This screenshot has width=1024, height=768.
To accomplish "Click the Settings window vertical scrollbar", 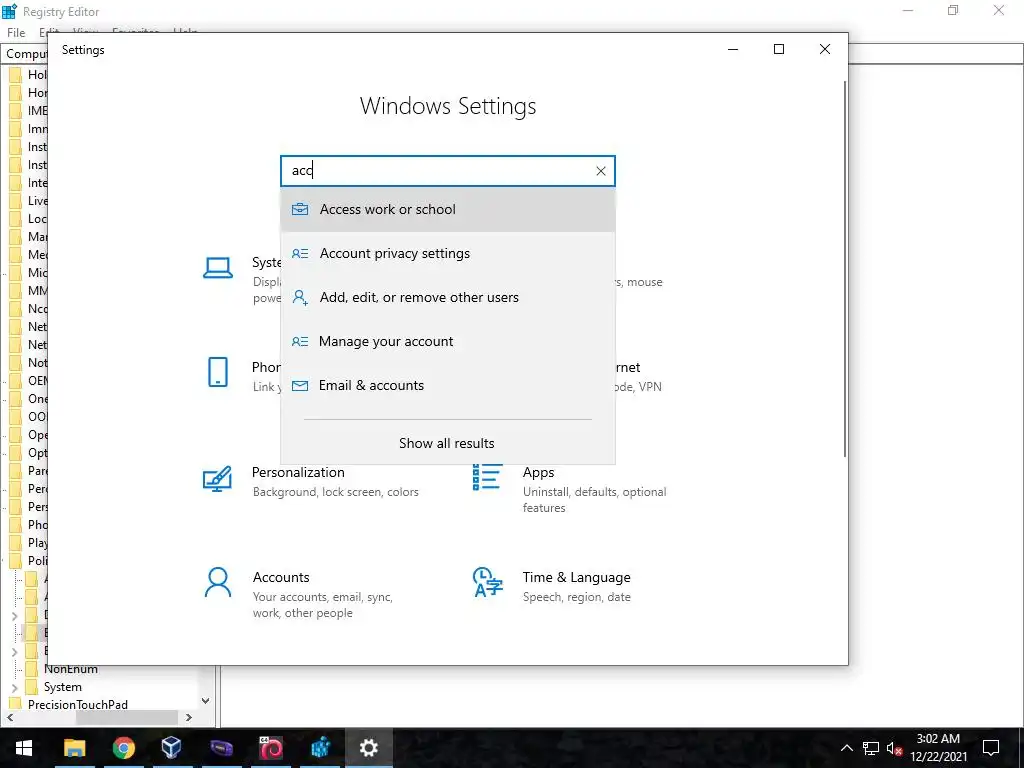I will coord(844,268).
